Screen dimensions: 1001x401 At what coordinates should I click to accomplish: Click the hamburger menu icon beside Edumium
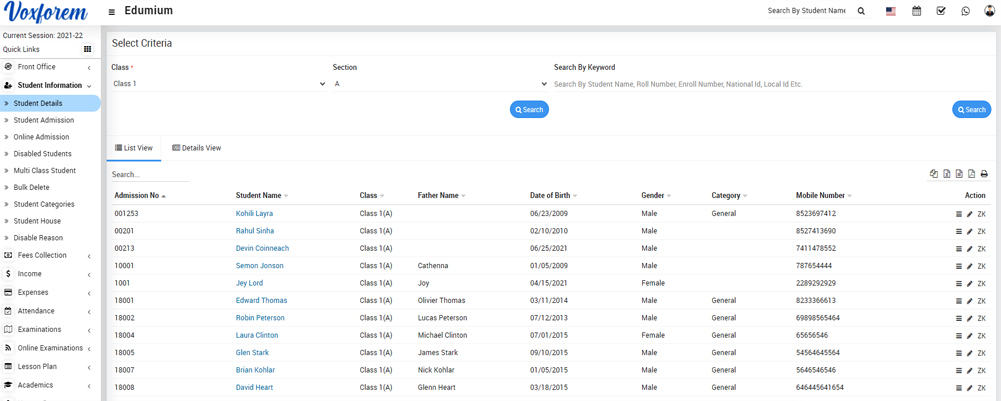pyautogui.click(x=111, y=12)
